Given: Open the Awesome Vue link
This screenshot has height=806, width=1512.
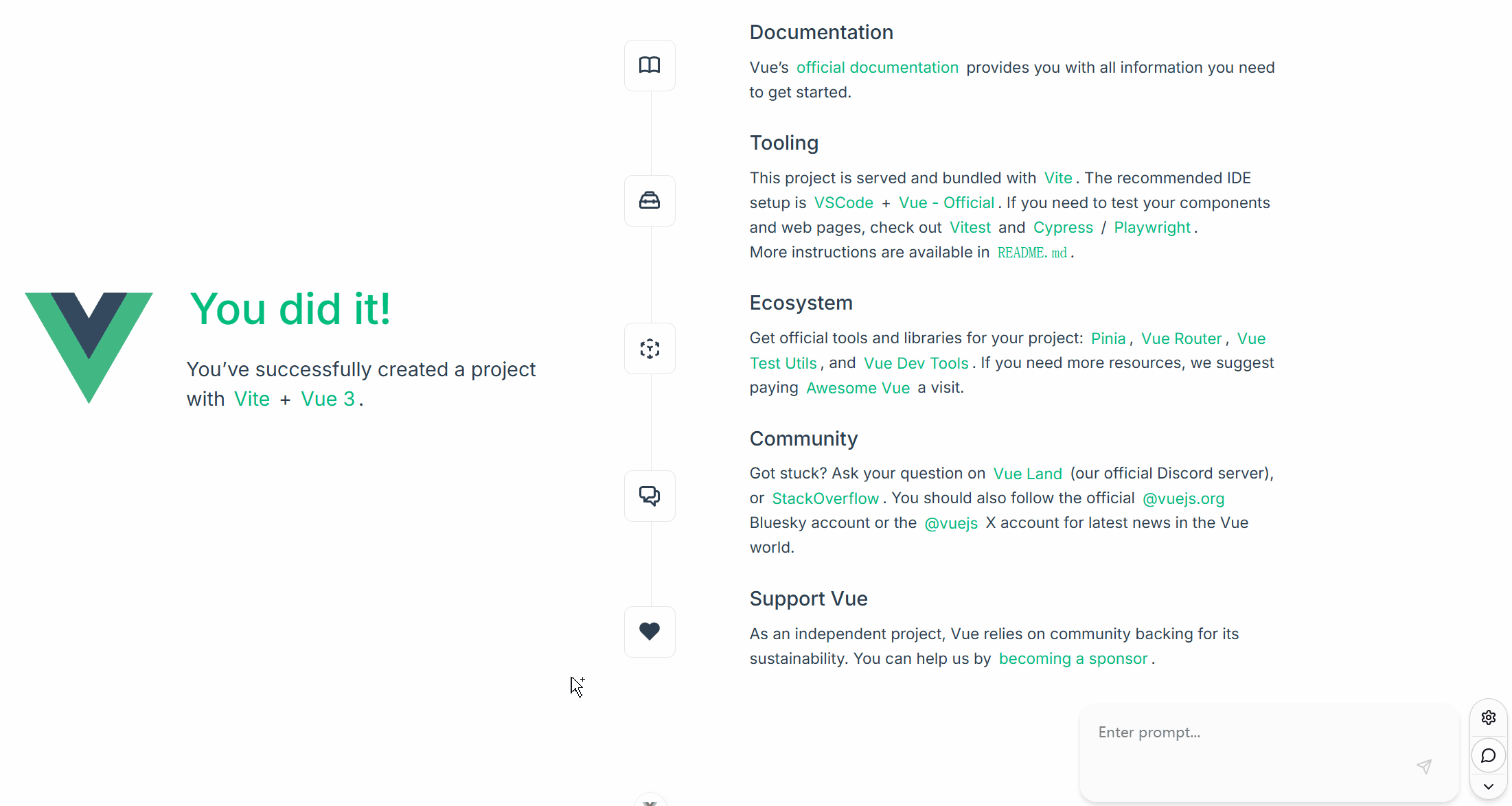Looking at the screenshot, I should (858, 388).
